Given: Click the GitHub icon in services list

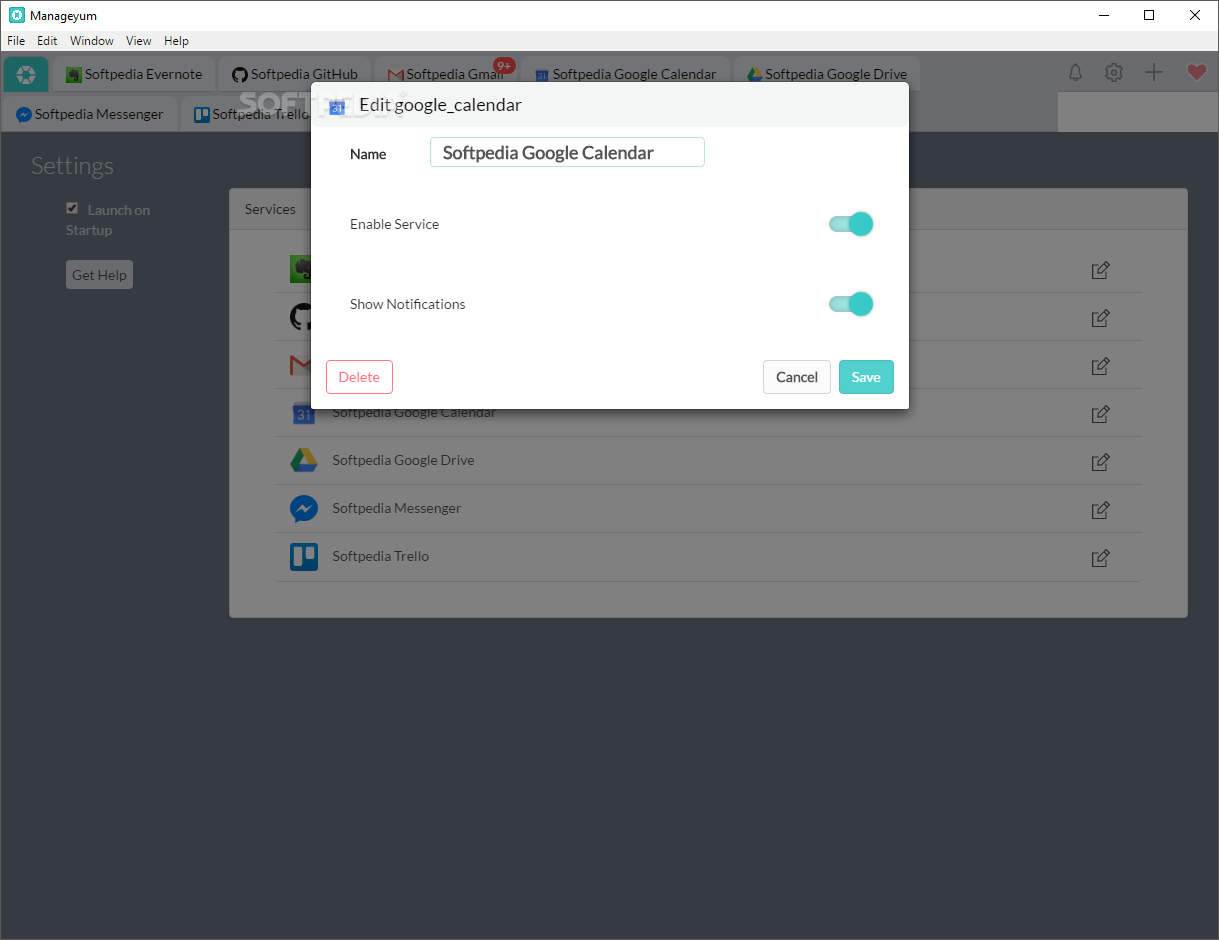Looking at the screenshot, I should [300, 318].
